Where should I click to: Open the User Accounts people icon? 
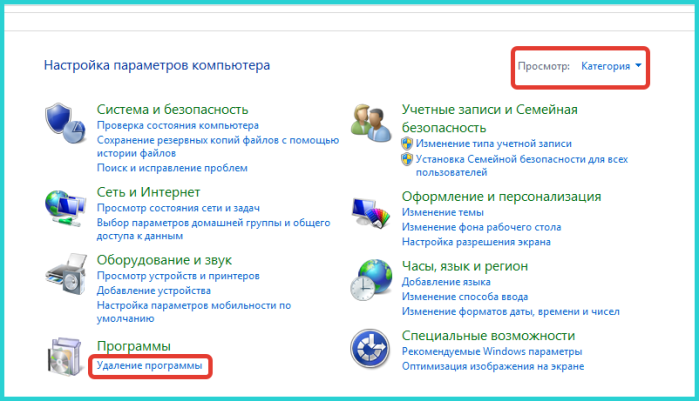point(371,123)
